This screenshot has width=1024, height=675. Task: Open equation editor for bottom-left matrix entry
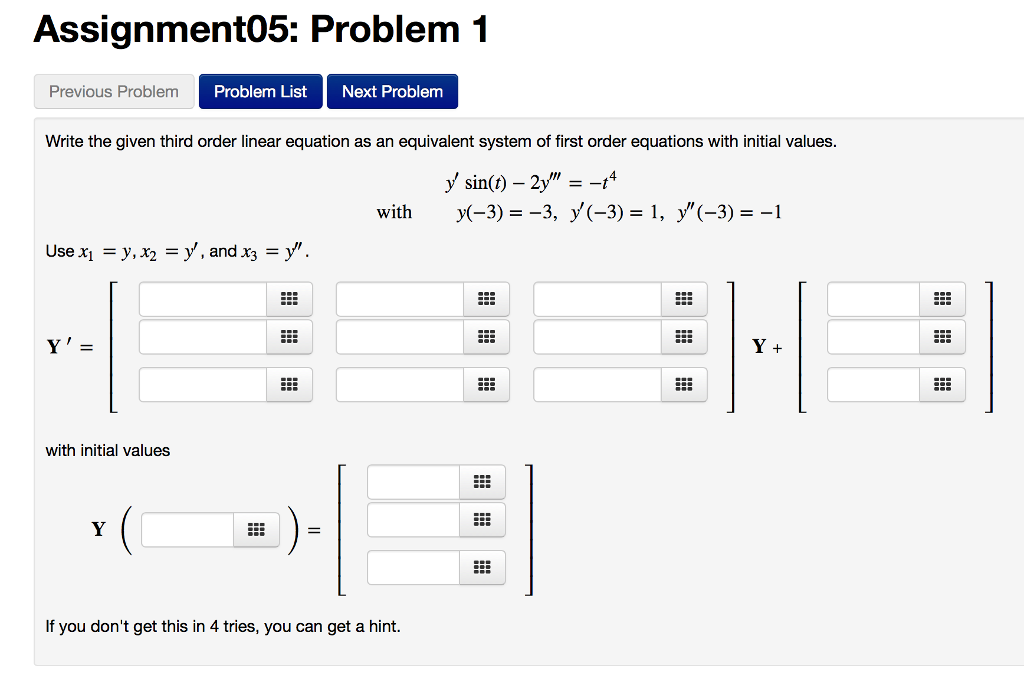tap(289, 384)
